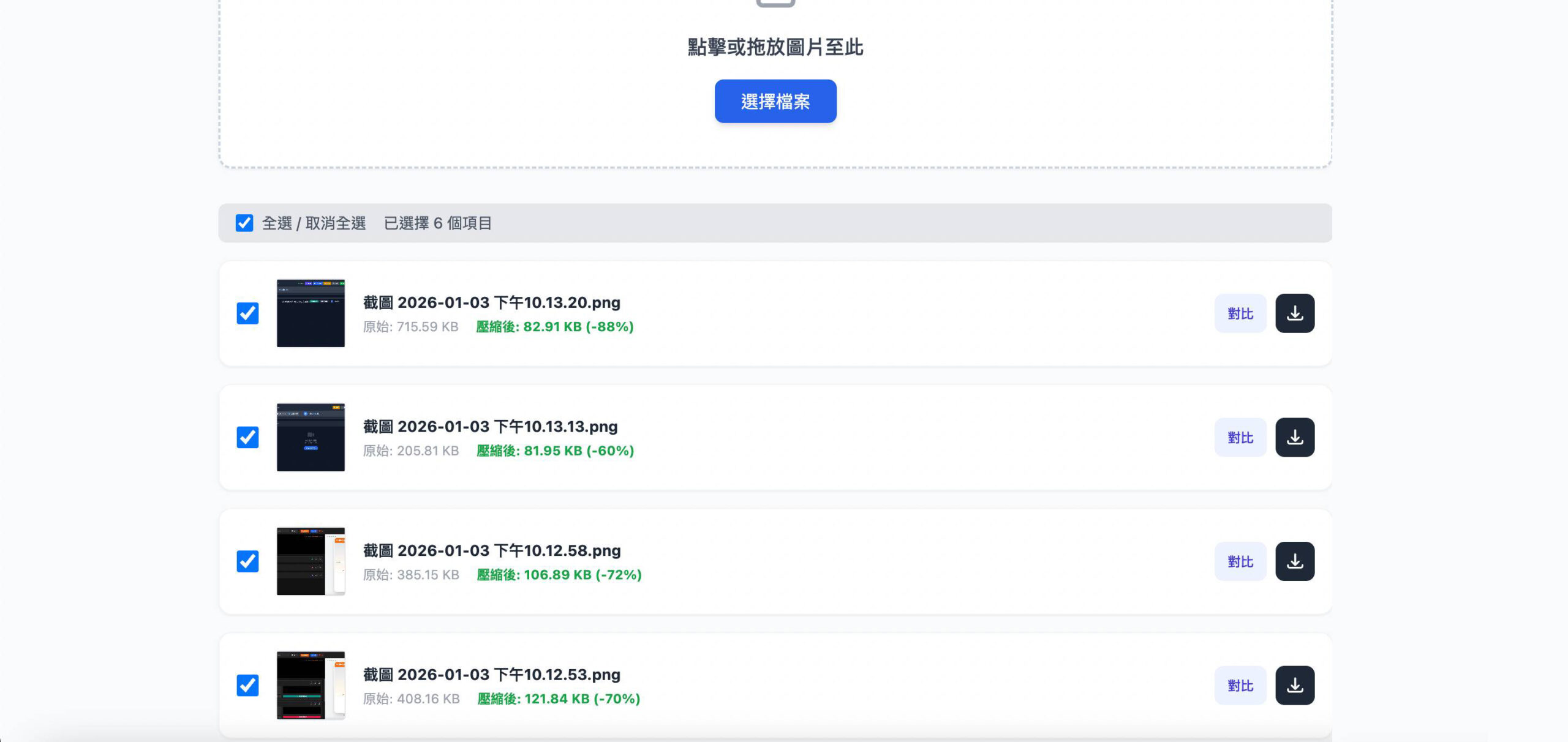
Task: Download compressed 截圖 2026-01-03 下午10.13.13.png
Action: point(1295,437)
